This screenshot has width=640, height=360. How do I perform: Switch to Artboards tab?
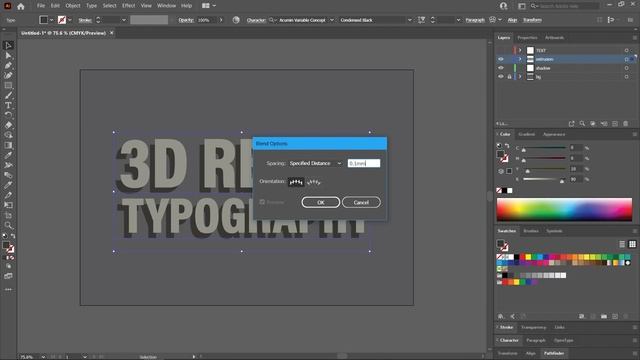tap(554, 38)
